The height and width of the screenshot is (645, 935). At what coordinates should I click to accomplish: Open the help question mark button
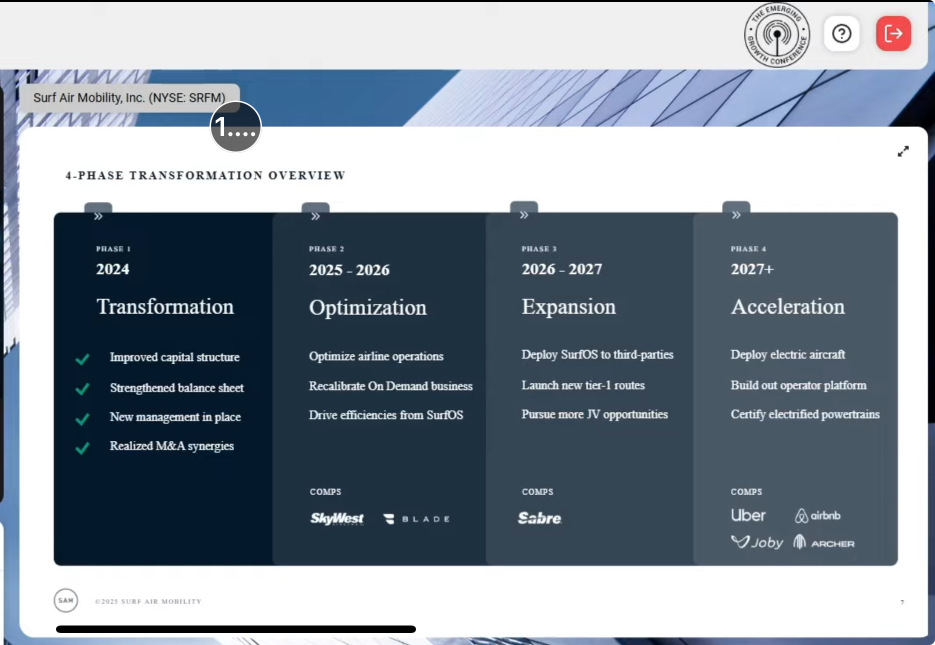click(841, 33)
